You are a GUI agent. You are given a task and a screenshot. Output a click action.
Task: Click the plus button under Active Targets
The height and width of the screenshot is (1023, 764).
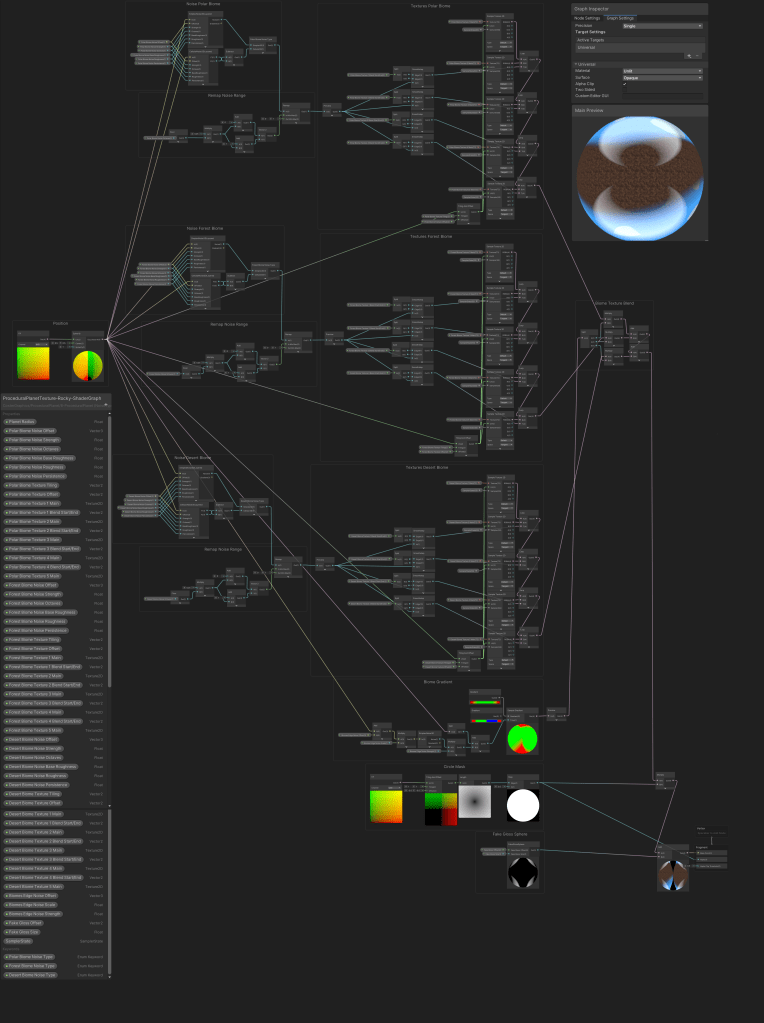coord(689,56)
